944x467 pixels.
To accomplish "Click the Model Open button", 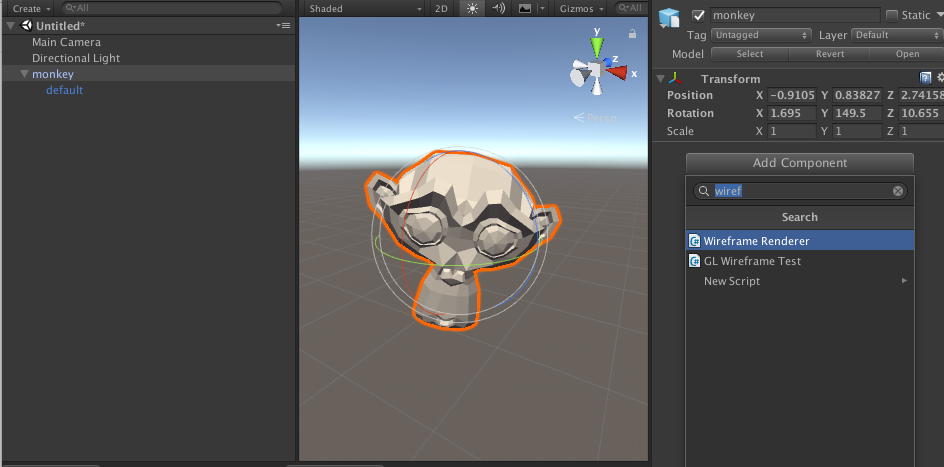I will click(x=907, y=54).
